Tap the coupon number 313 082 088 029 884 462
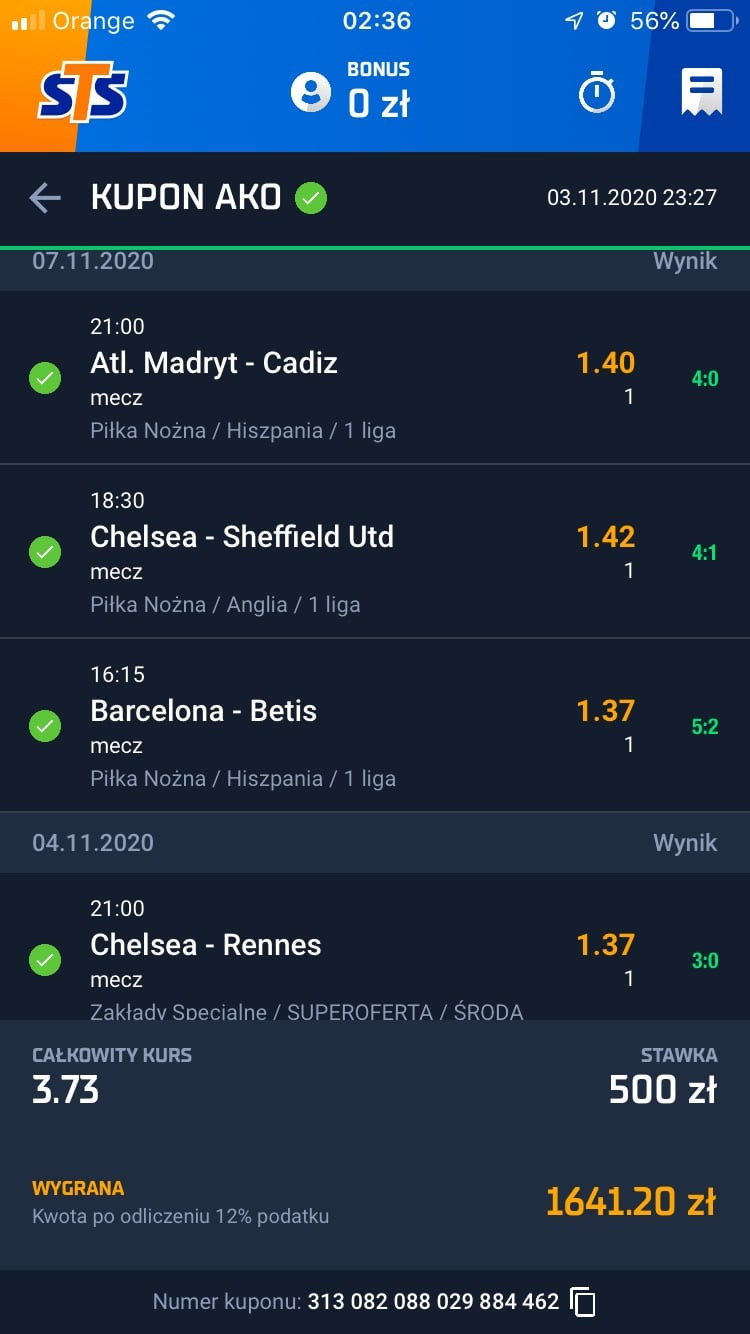This screenshot has width=750, height=1334. pos(433,1301)
